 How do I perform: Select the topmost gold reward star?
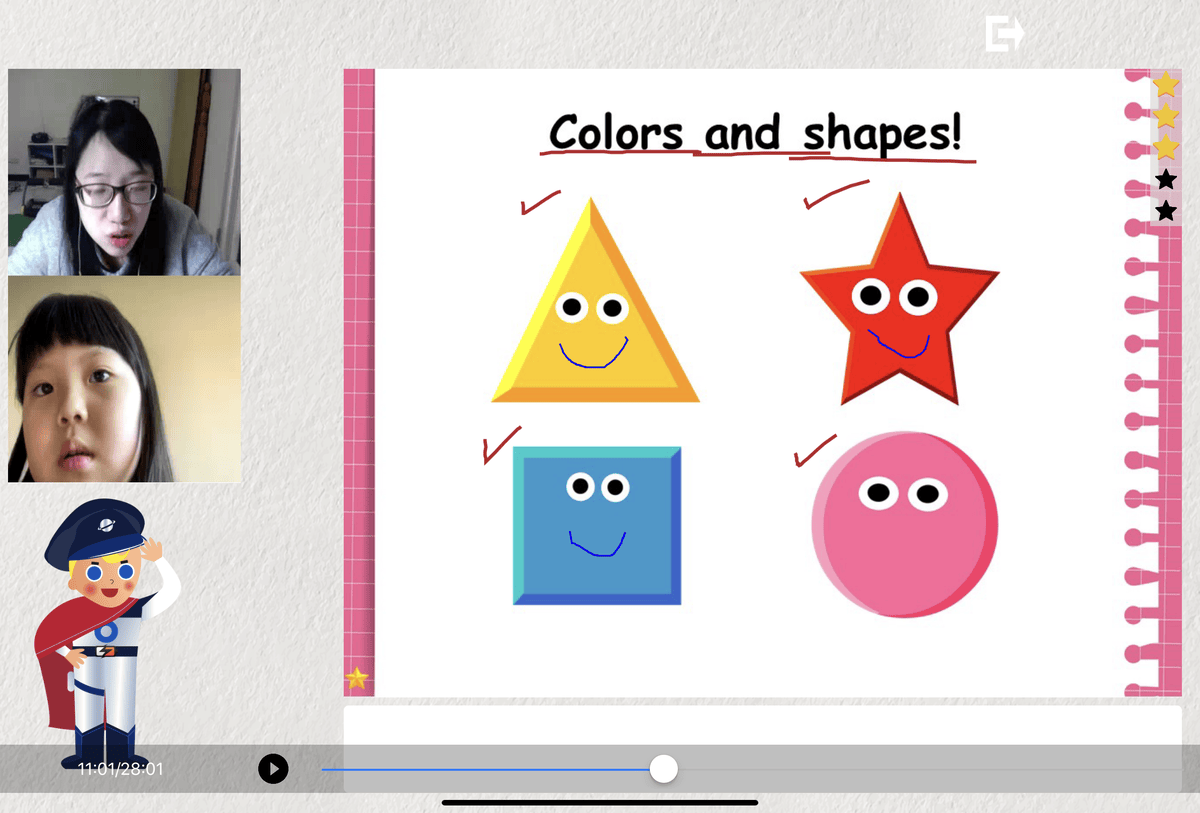(x=1165, y=85)
